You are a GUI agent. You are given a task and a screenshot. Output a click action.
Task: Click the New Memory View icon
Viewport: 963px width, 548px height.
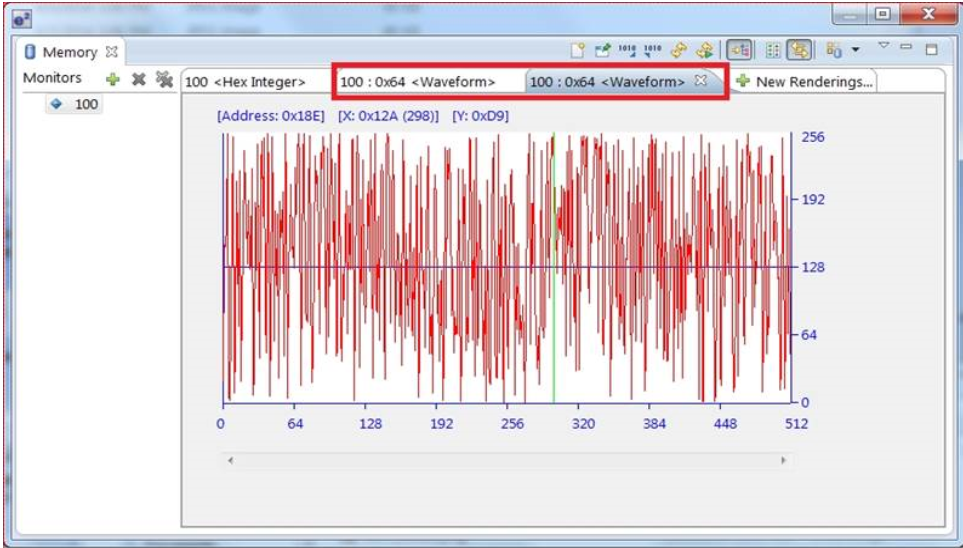click(577, 50)
